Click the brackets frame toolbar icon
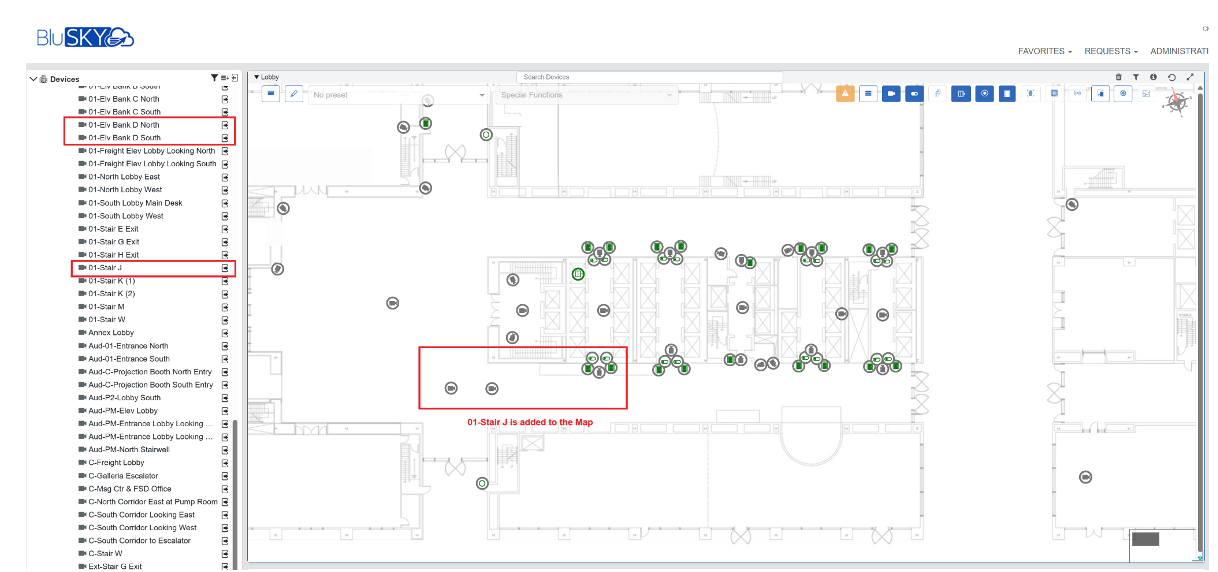 [1031, 93]
